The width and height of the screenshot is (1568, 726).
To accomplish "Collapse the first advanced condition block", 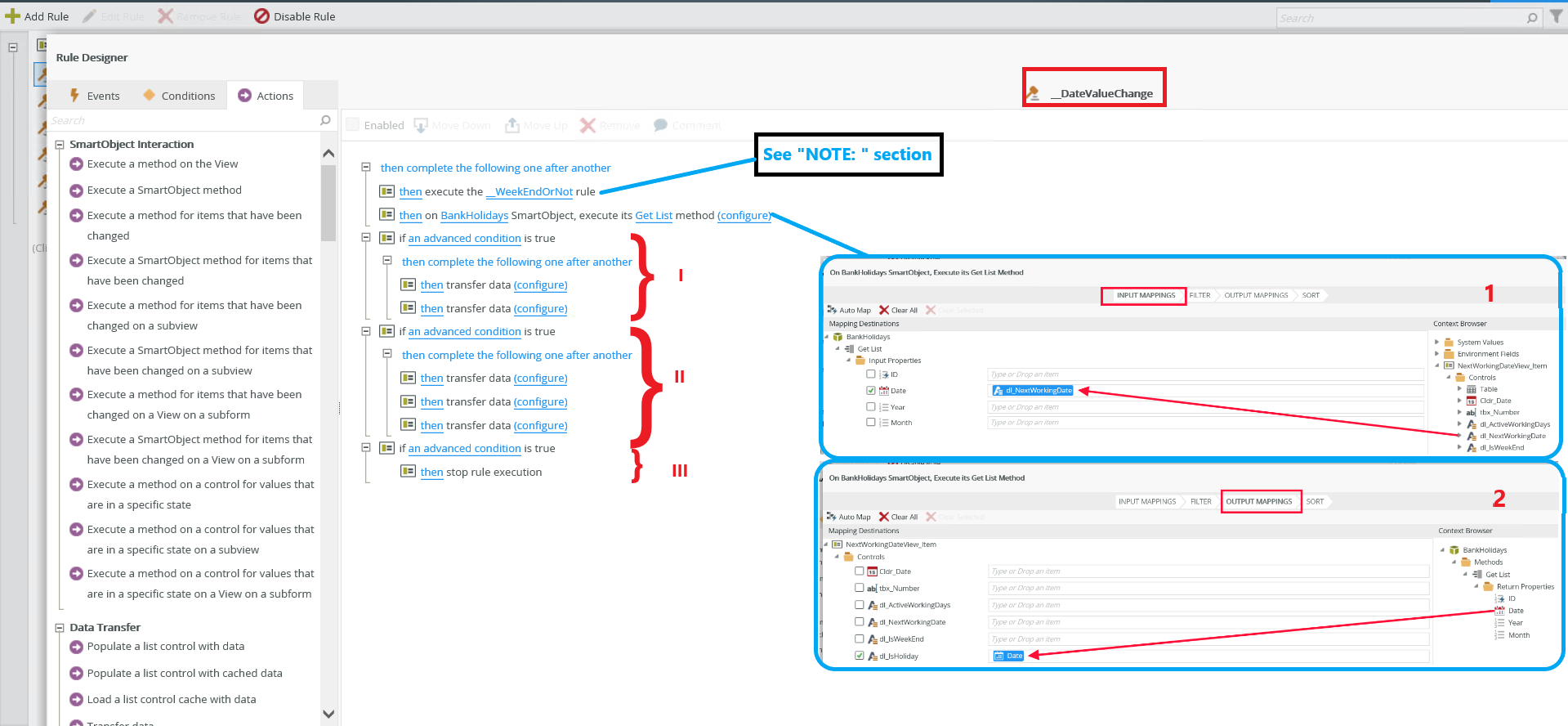I will (366, 238).
